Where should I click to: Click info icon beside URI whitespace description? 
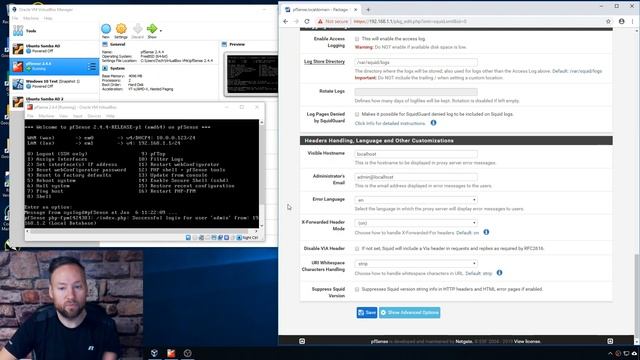click(499, 273)
